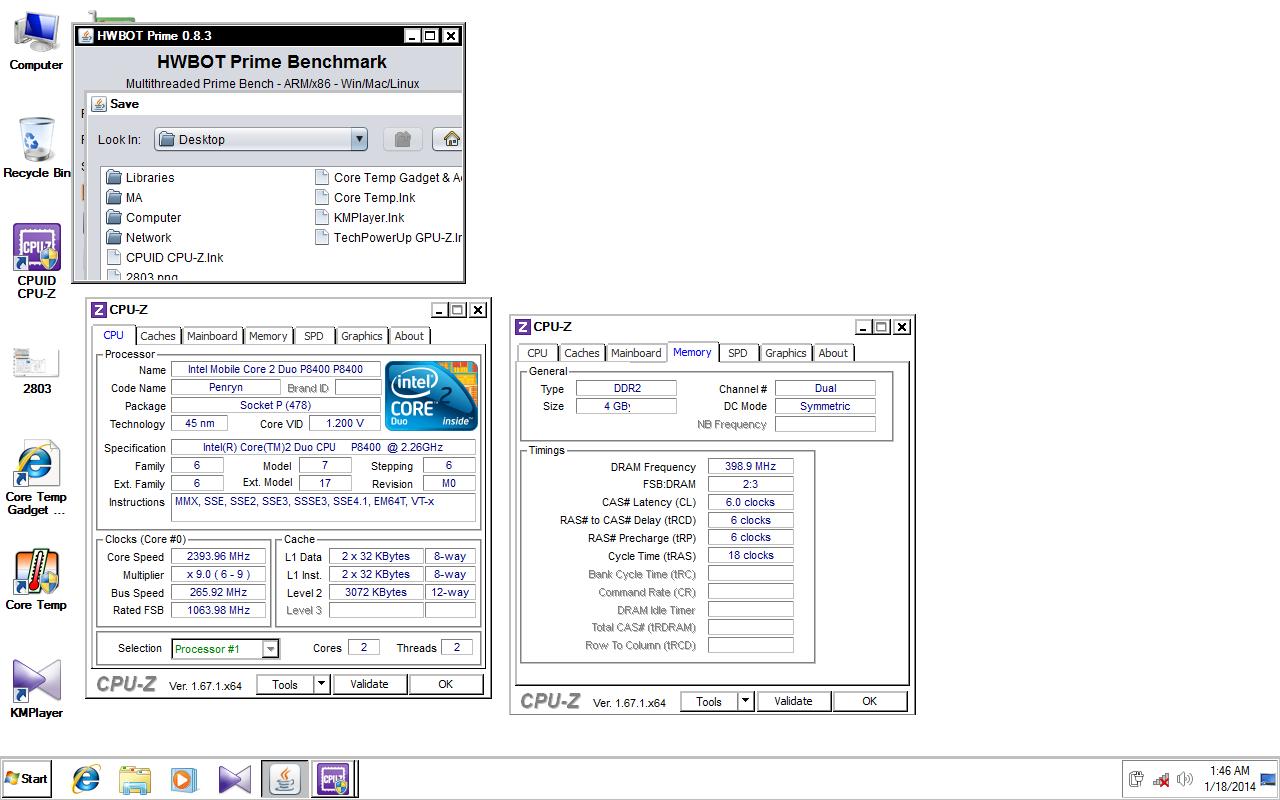The height and width of the screenshot is (800, 1280).
Task: Expand the Look In Desktop dropdown
Action: pos(359,139)
